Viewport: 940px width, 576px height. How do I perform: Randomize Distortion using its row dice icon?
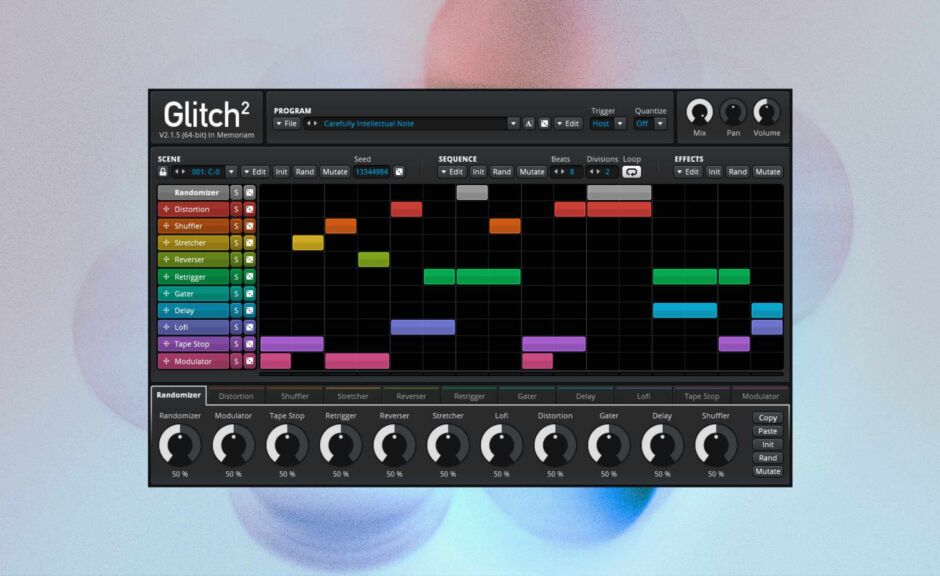(x=249, y=209)
